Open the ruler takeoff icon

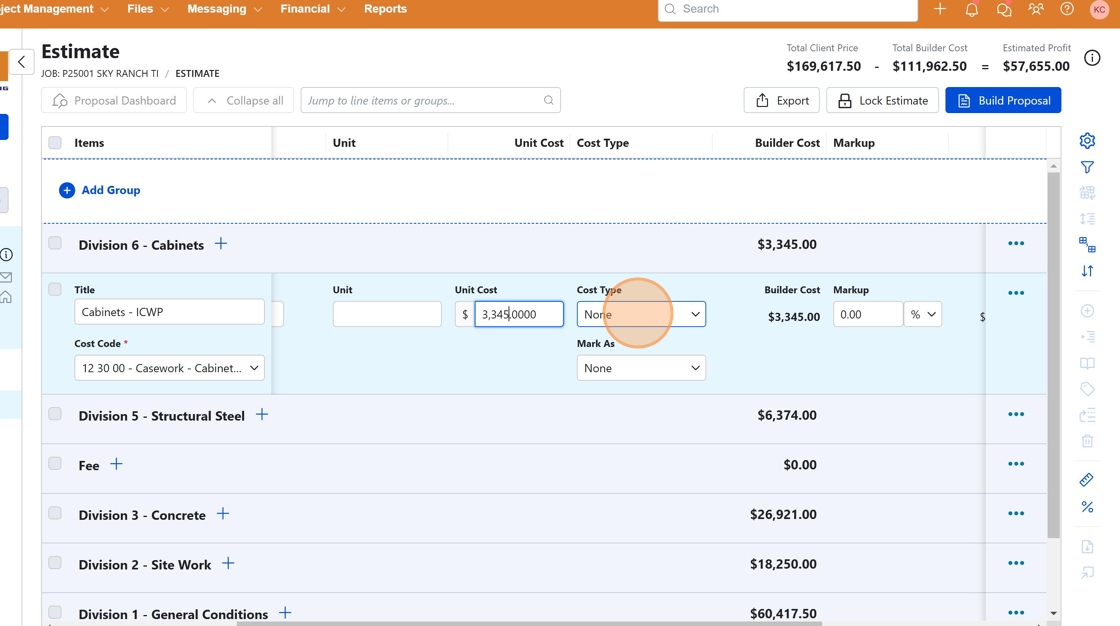[1087, 480]
